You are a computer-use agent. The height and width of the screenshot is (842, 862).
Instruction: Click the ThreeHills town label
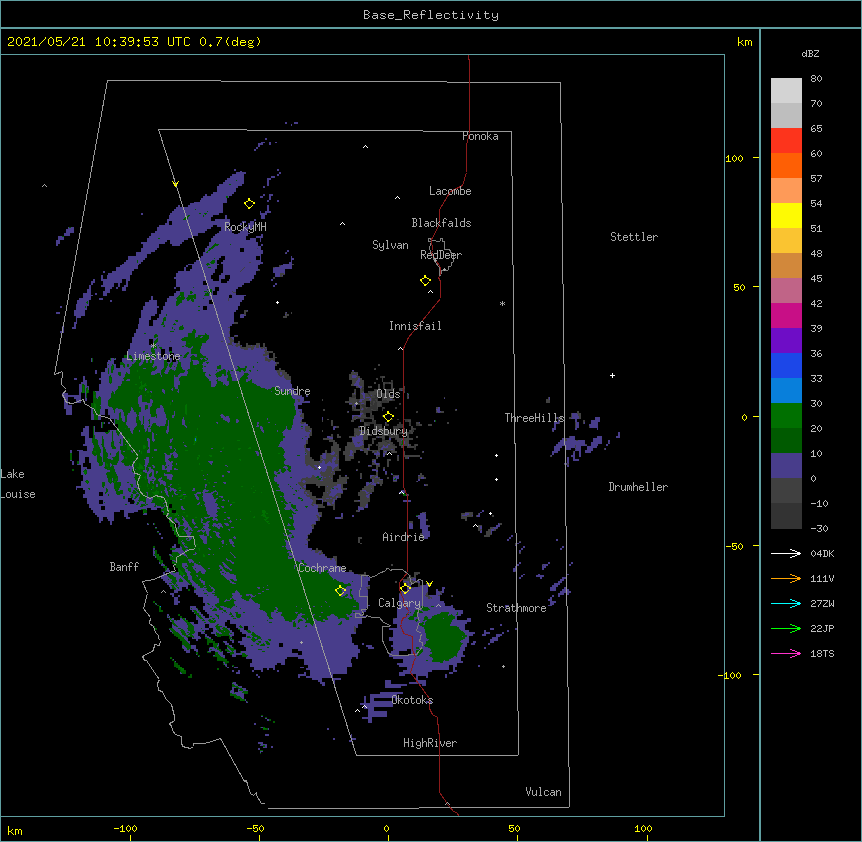pos(534,418)
